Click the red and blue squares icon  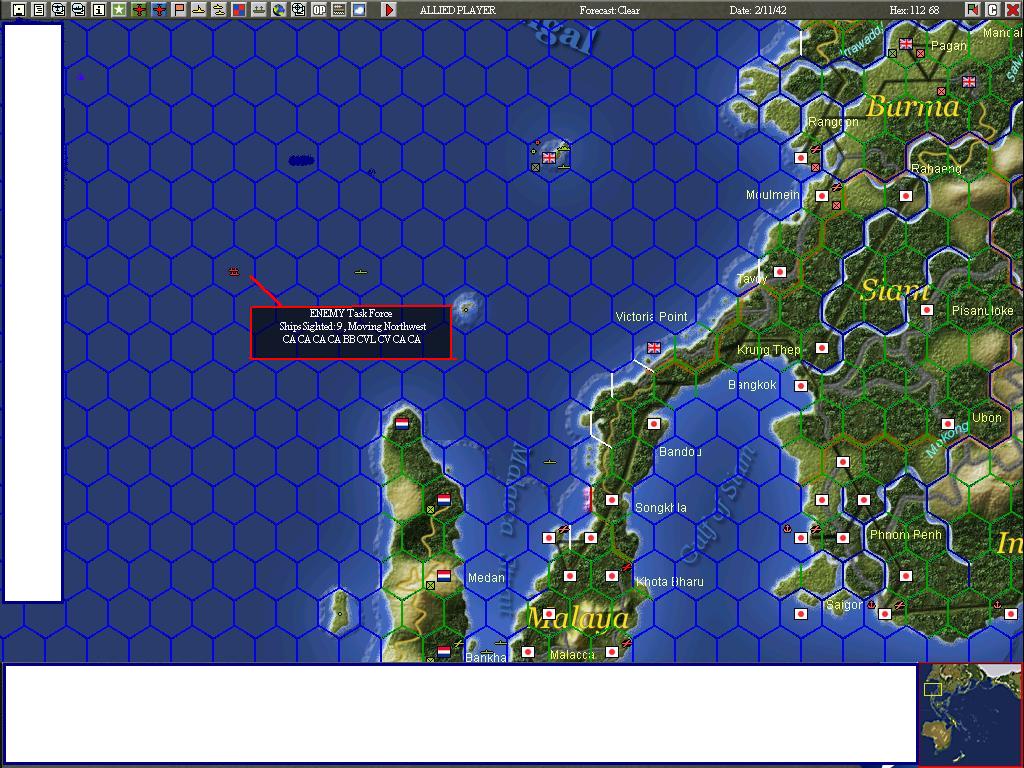pos(239,10)
